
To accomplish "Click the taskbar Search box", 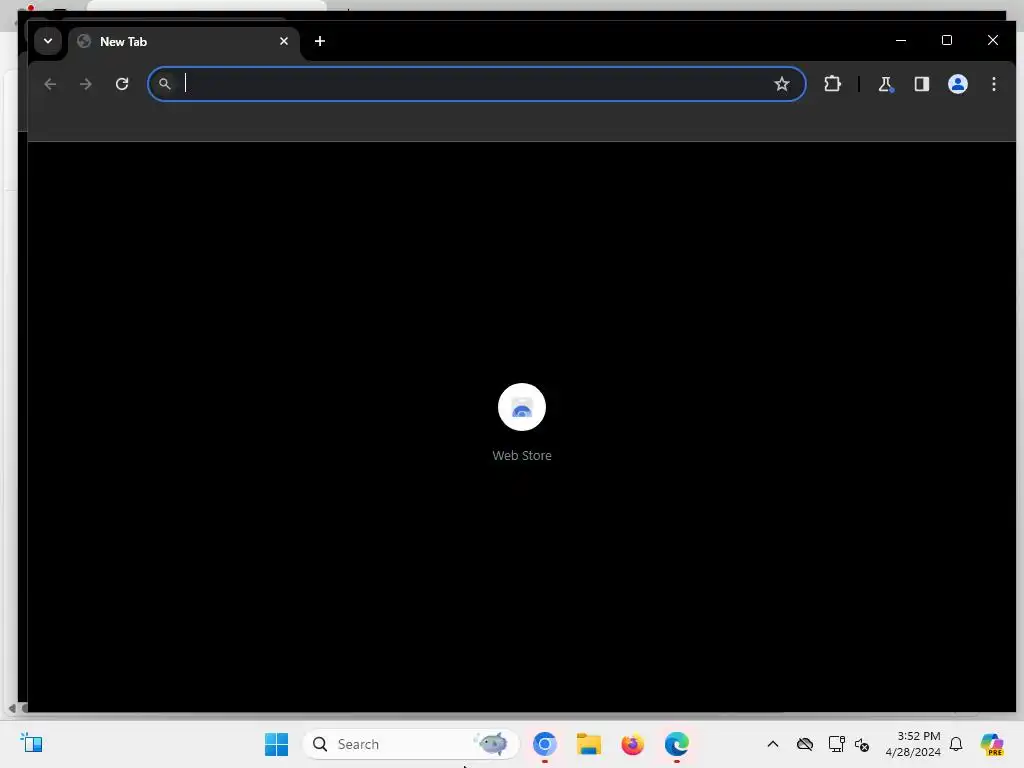I will (411, 744).
